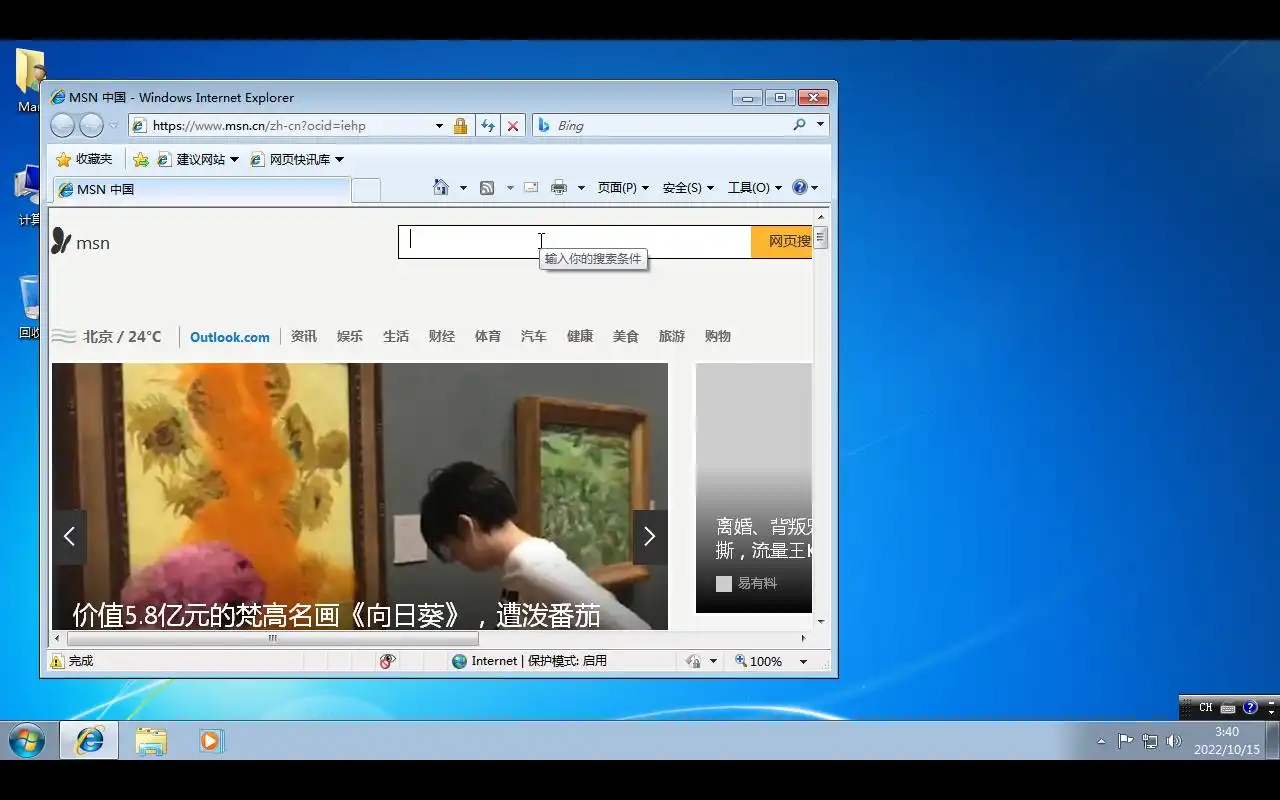Click the magnifier search icon in Bing box
The height and width of the screenshot is (800, 1280).
pyautogui.click(x=799, y=125)
